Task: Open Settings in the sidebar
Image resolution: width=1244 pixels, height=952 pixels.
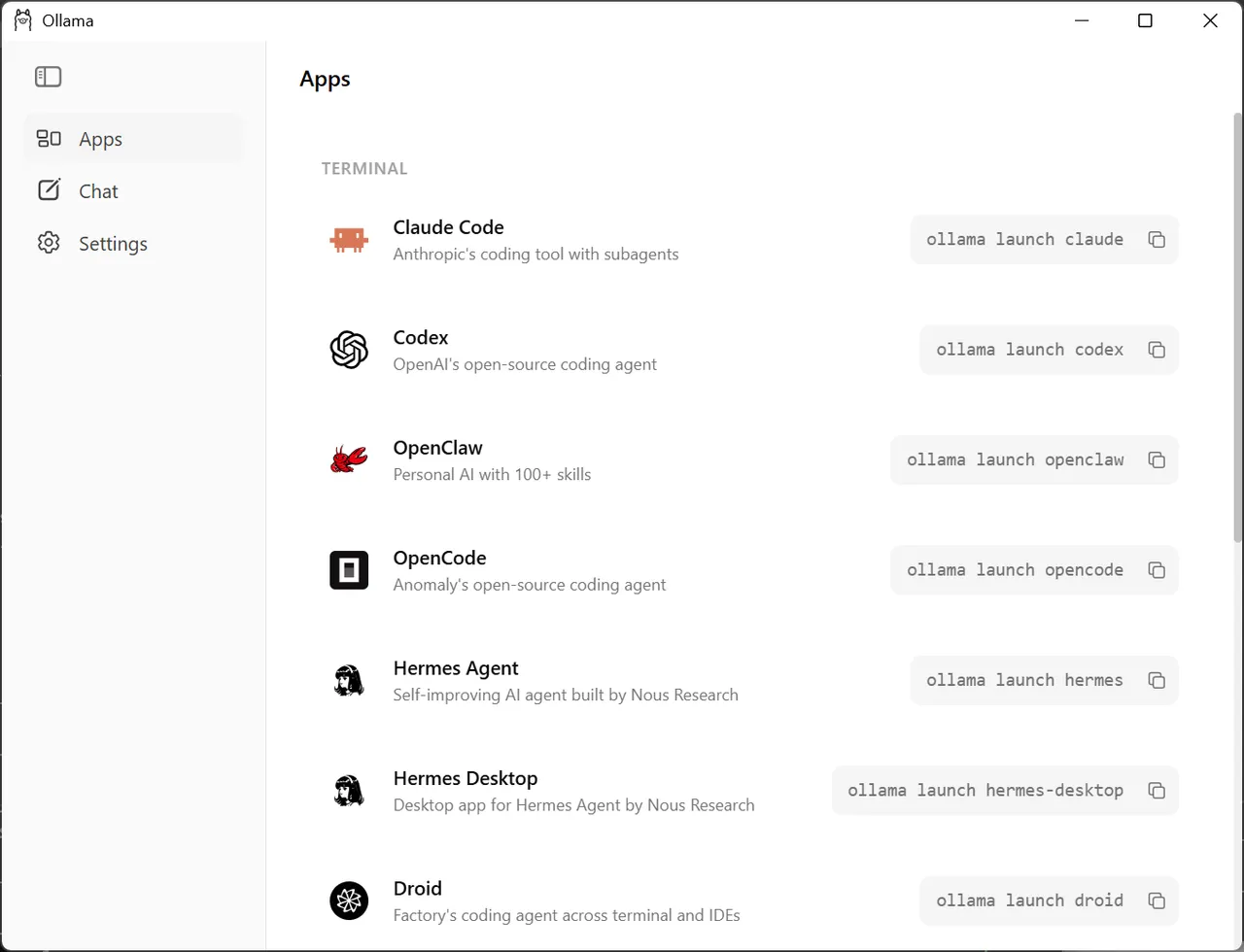Action: coord(133,244)
